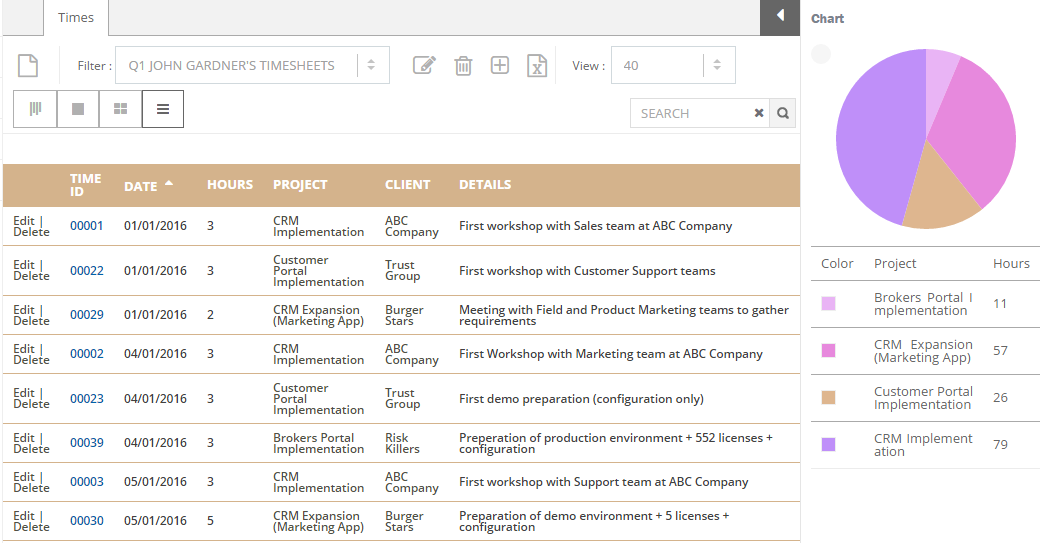Open time entry 00029 link

click(x=87, y=315)
